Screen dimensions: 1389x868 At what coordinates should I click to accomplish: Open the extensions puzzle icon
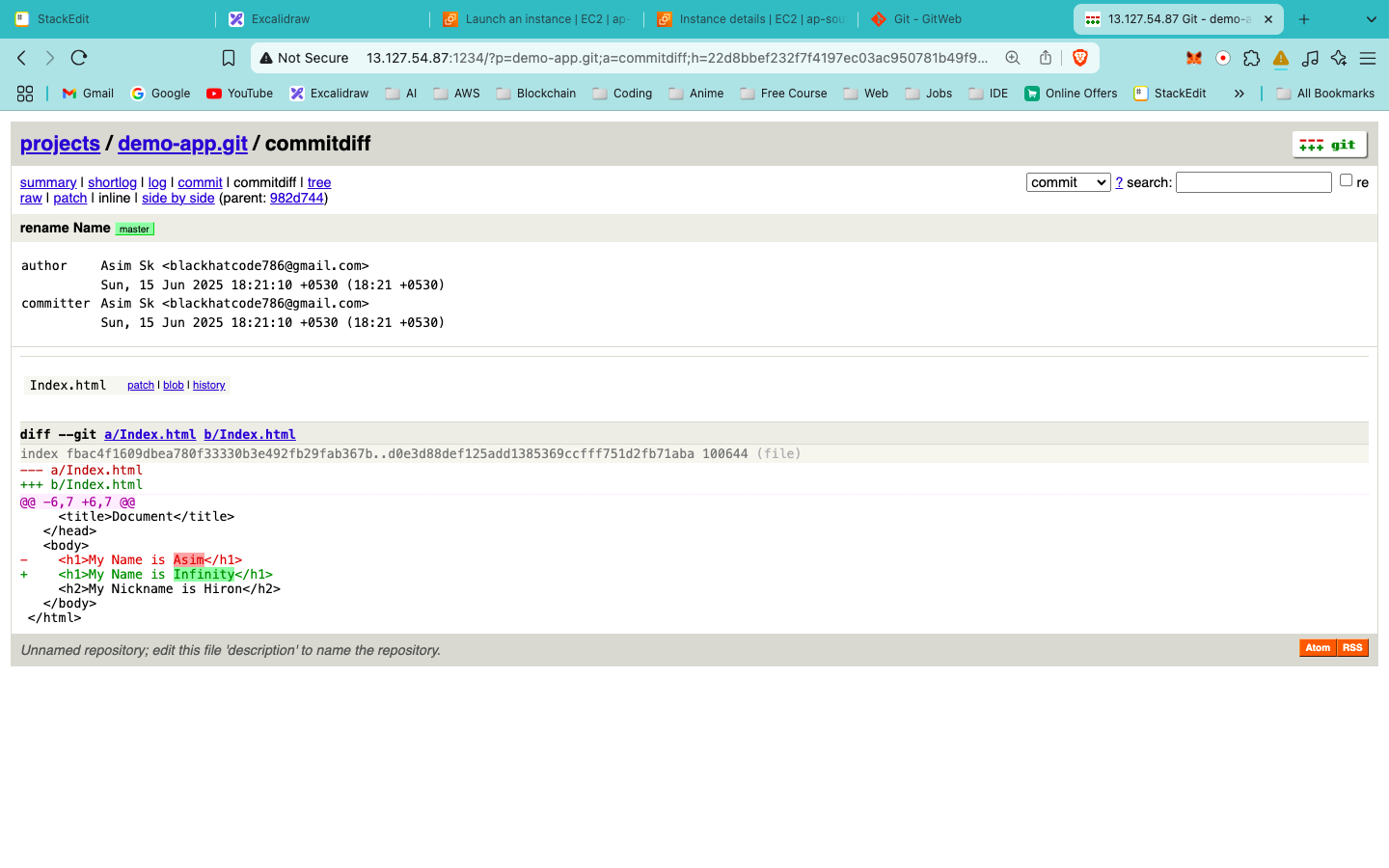pos(1252,58)
